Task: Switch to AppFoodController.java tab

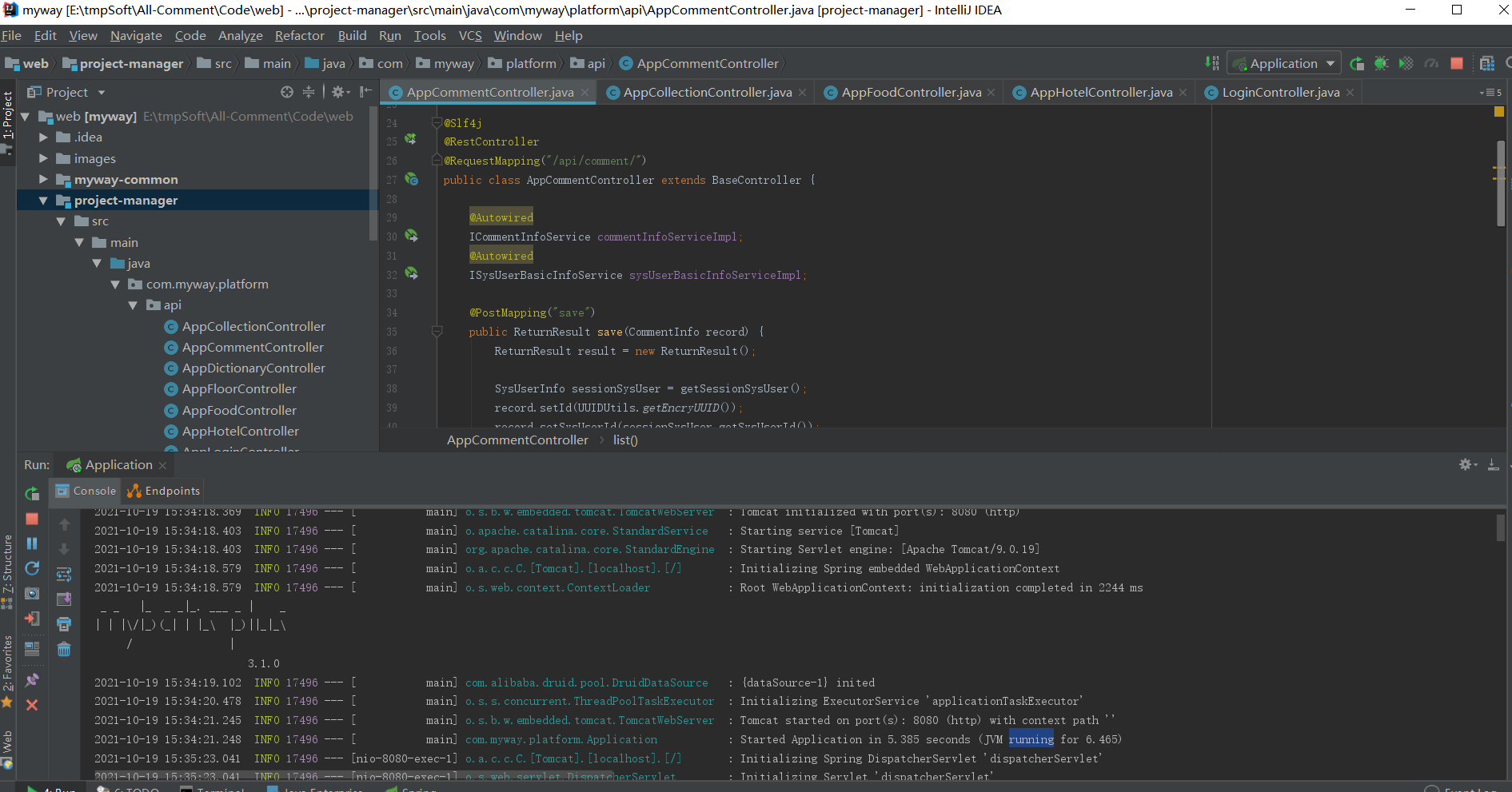Action: pyautogui.click(x=911, y=93)
